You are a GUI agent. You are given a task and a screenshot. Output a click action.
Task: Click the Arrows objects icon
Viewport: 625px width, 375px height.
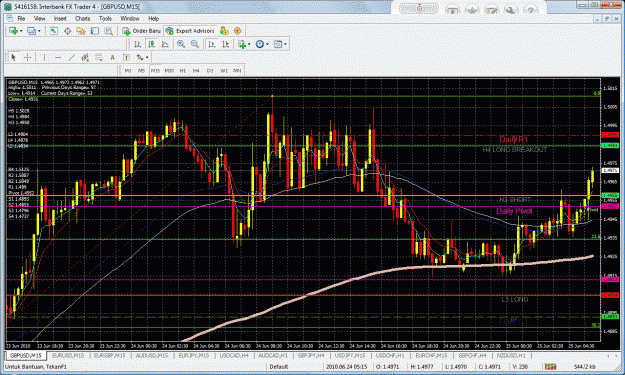(x=140, y=57)
